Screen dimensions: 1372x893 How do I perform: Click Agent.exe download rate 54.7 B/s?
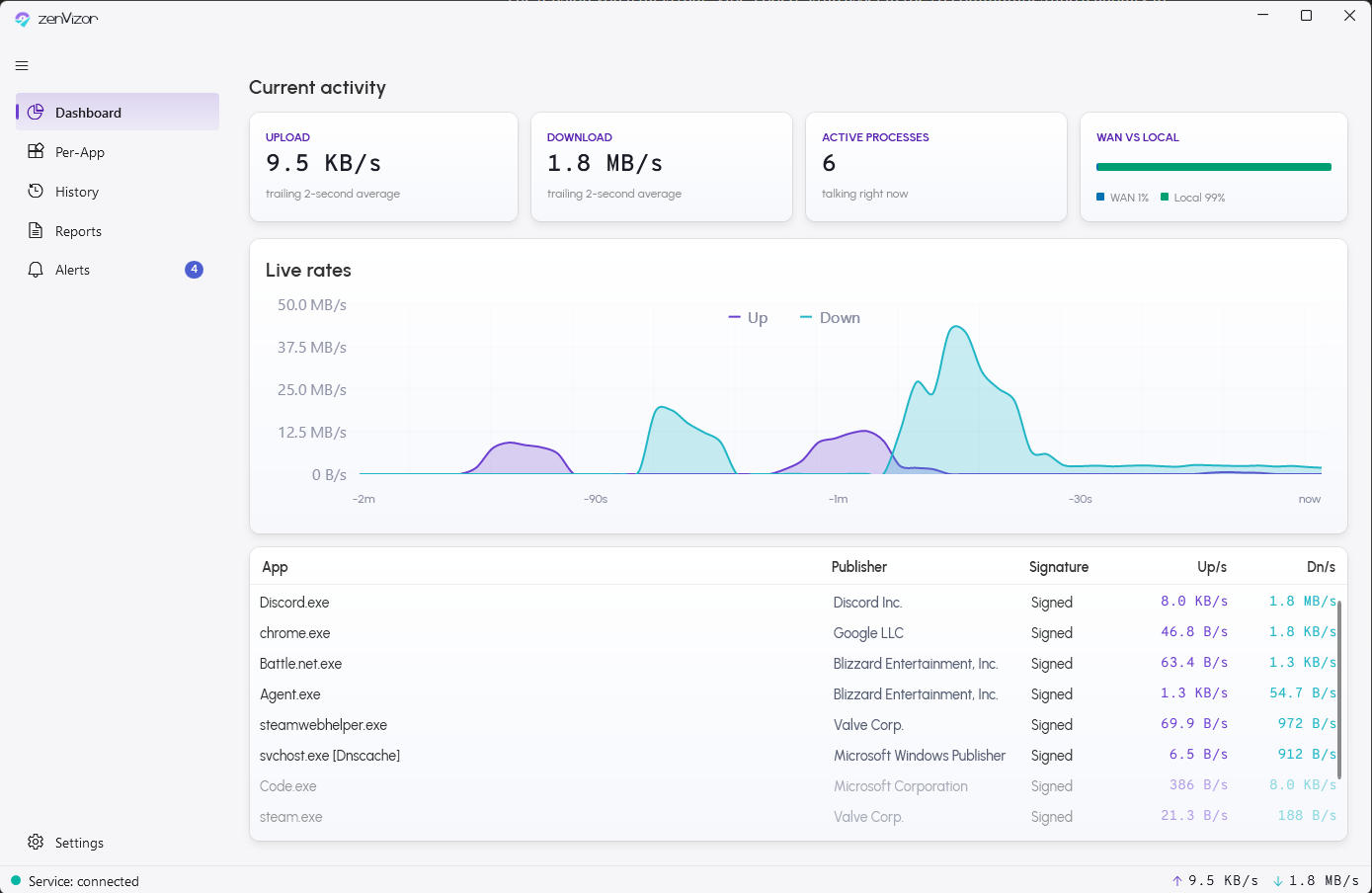1303,692
